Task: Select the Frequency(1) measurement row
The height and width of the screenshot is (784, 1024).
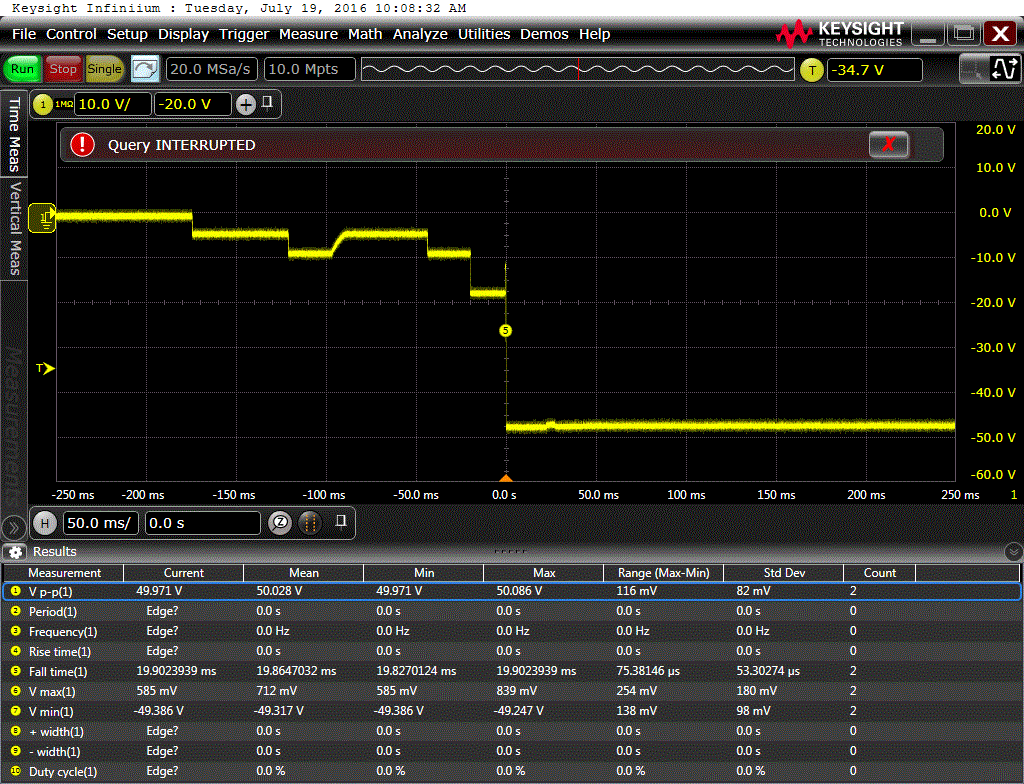Action: 511,632
